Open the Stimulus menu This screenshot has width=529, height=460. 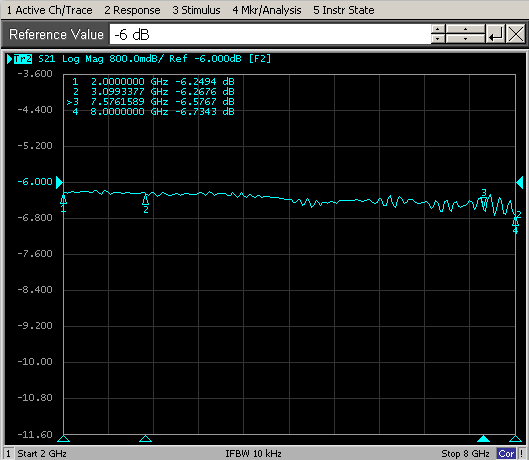196,10
